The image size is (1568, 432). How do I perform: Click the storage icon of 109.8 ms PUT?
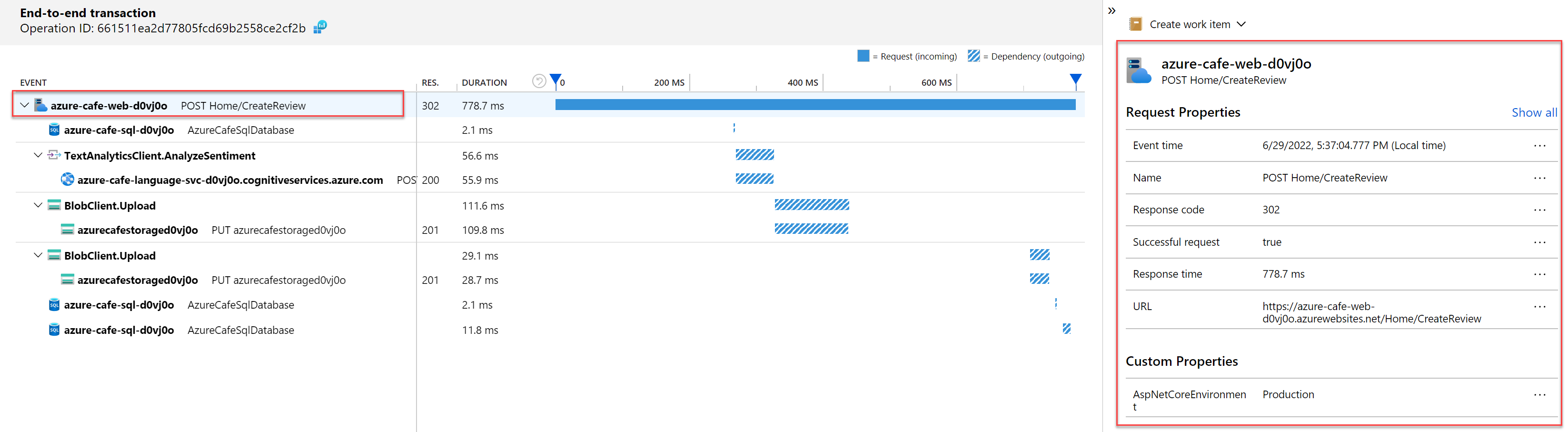(x=67, y=230)
